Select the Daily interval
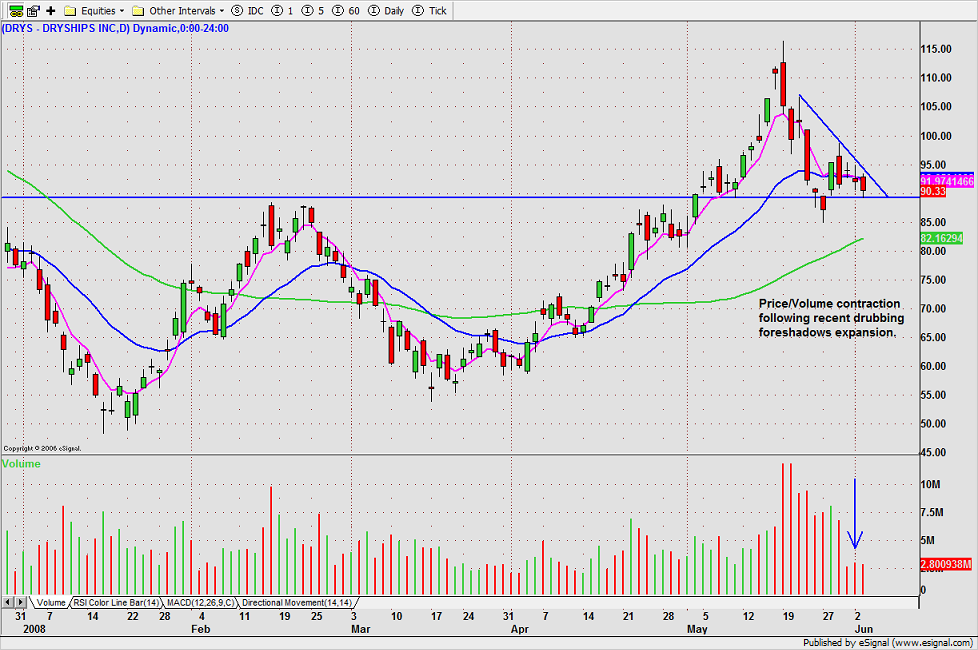This screenshot has height=650, width=978. pyautogui.click(x=386, y=11)
